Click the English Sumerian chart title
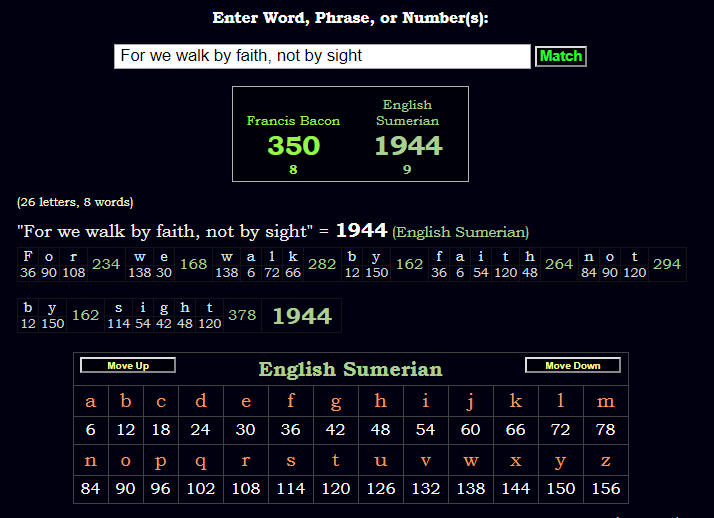This screenshot has width=714, height=518. 350,369
